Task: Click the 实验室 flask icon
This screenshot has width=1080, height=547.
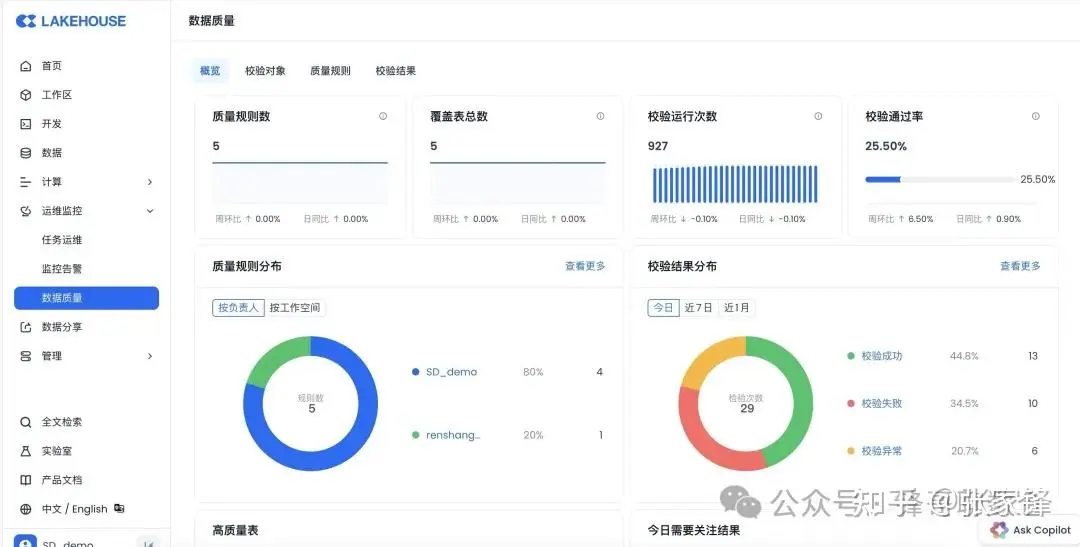Action: tap(25, 451)
